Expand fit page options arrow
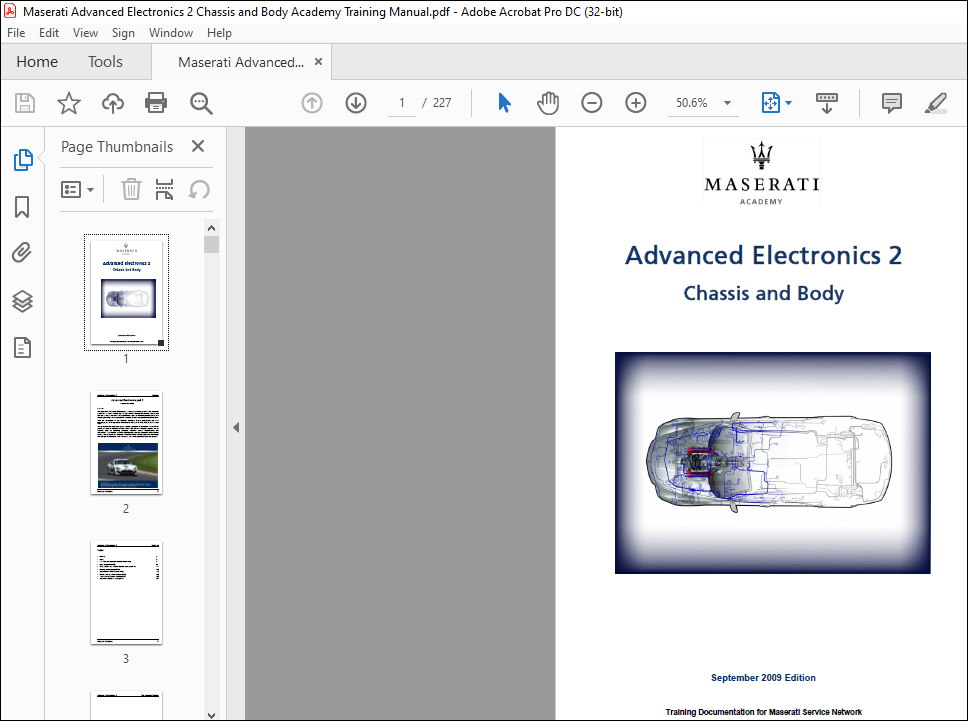This screenshot has height=721, width=968. (x=788, y=103)
